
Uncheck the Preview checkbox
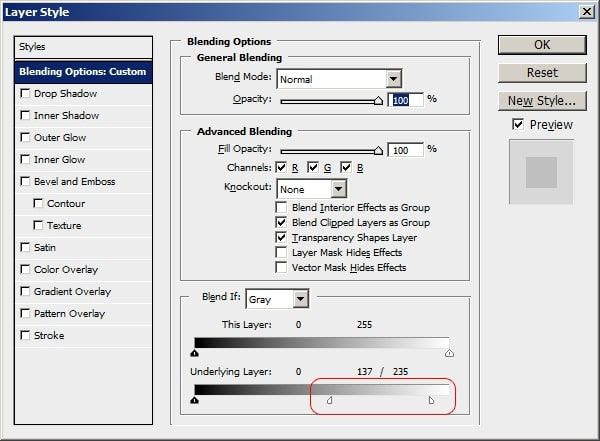coord(517,124)
